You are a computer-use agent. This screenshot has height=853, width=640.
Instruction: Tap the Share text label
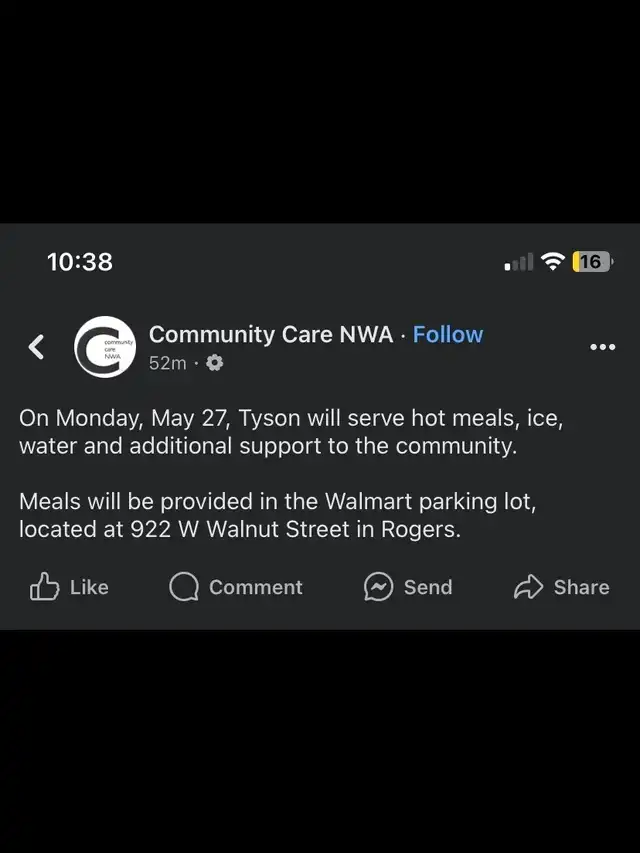(581, 588)
